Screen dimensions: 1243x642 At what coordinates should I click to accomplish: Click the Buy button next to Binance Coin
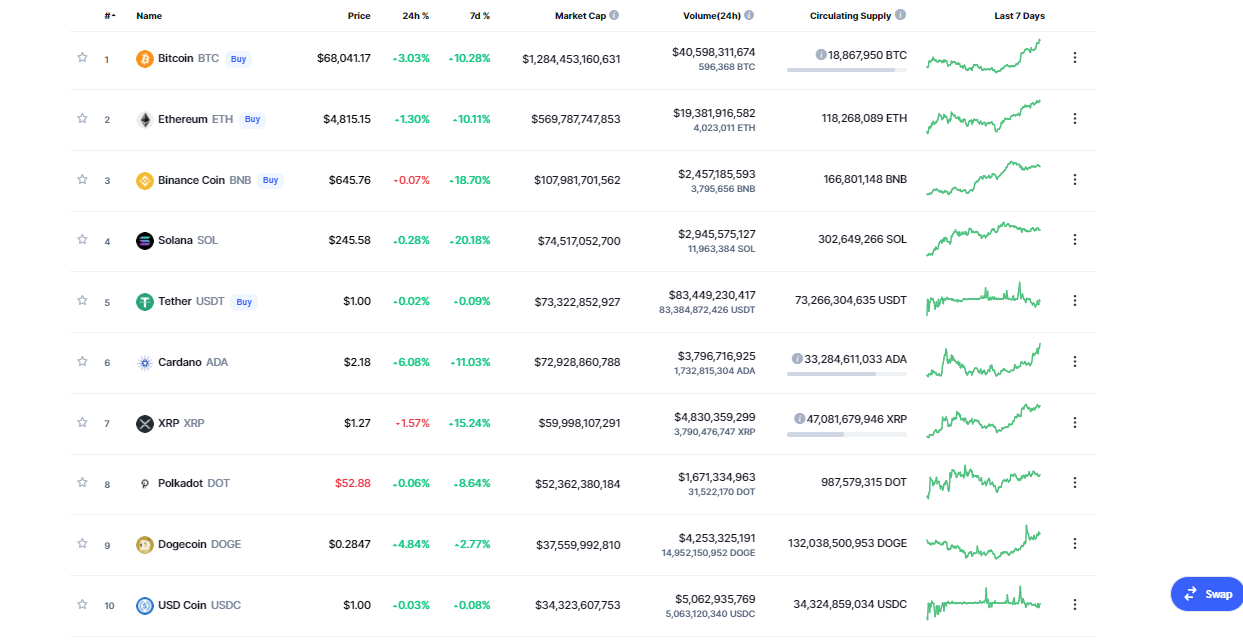[x=270, y=180]
